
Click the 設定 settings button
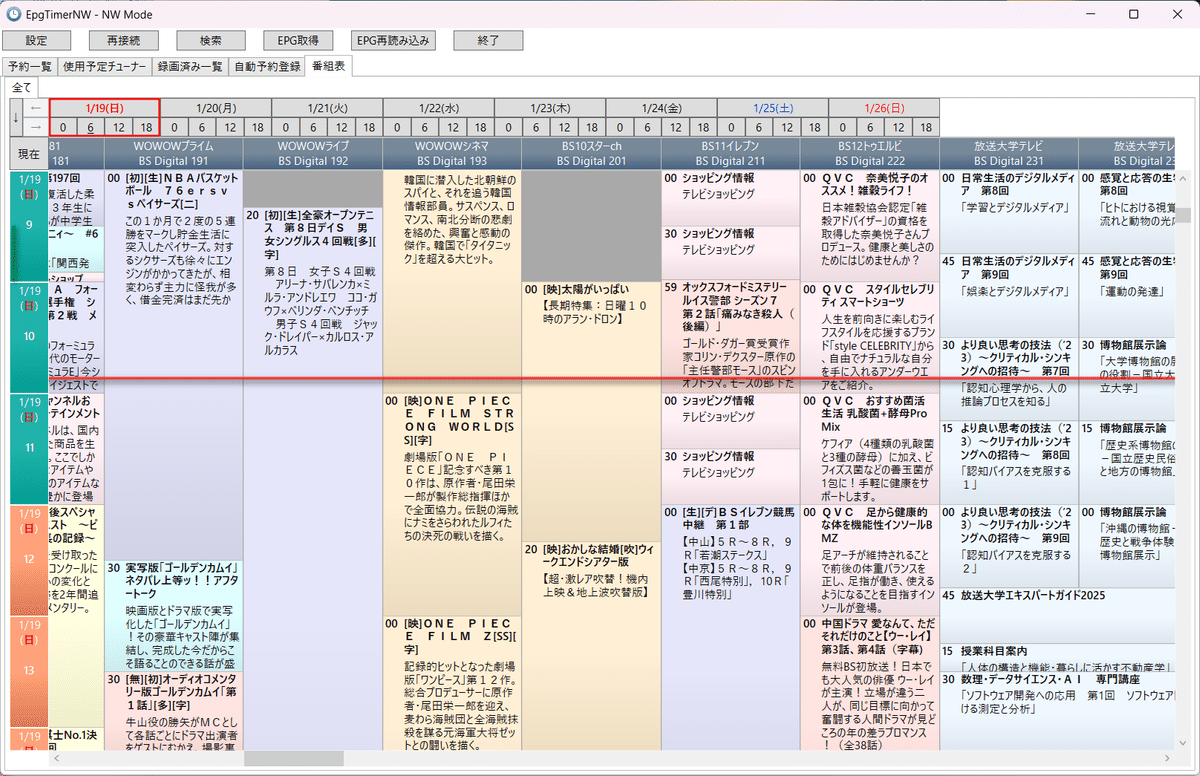pos(36,40)
